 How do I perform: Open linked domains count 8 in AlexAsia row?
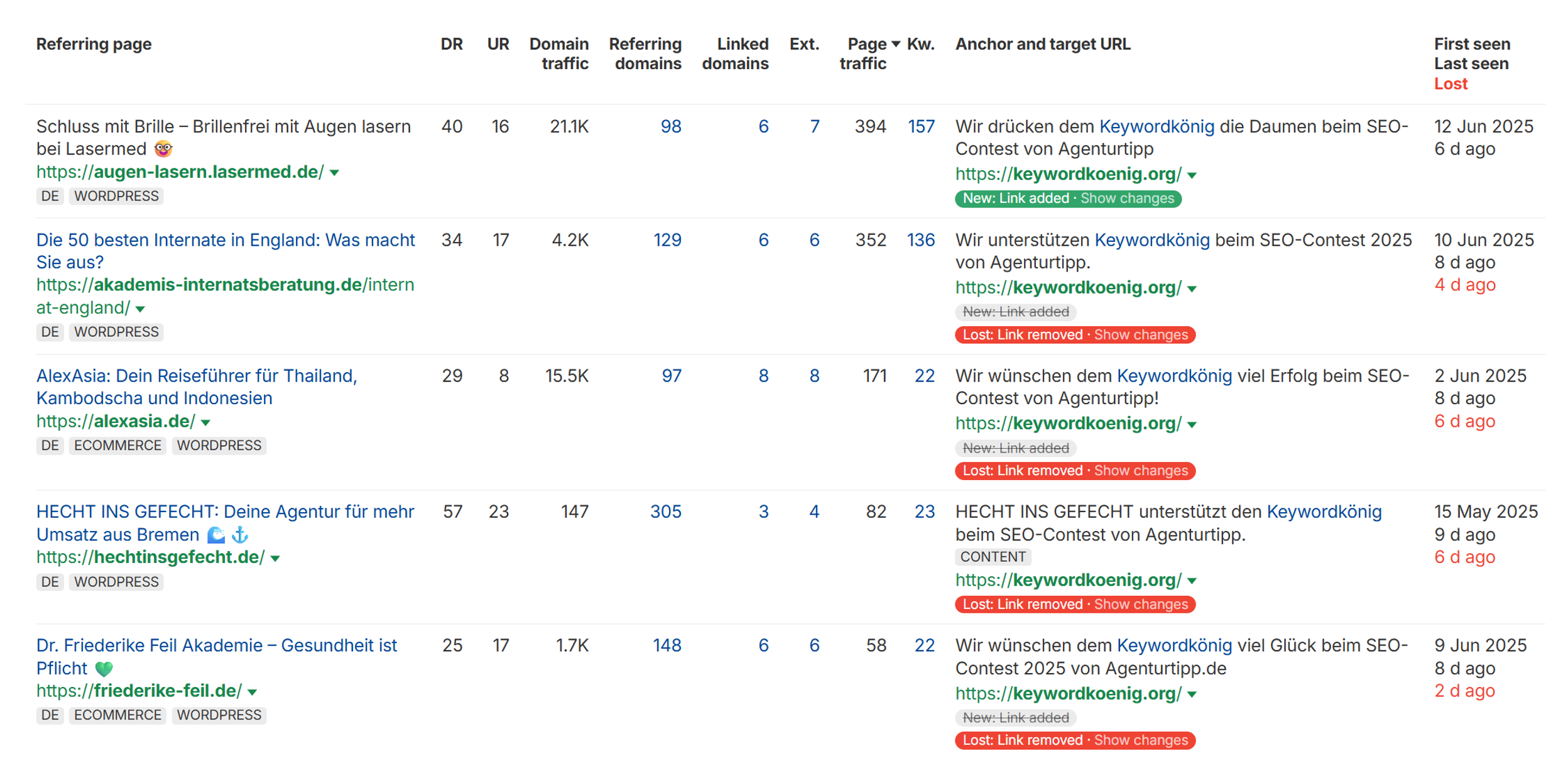click(x=763, y=376)
